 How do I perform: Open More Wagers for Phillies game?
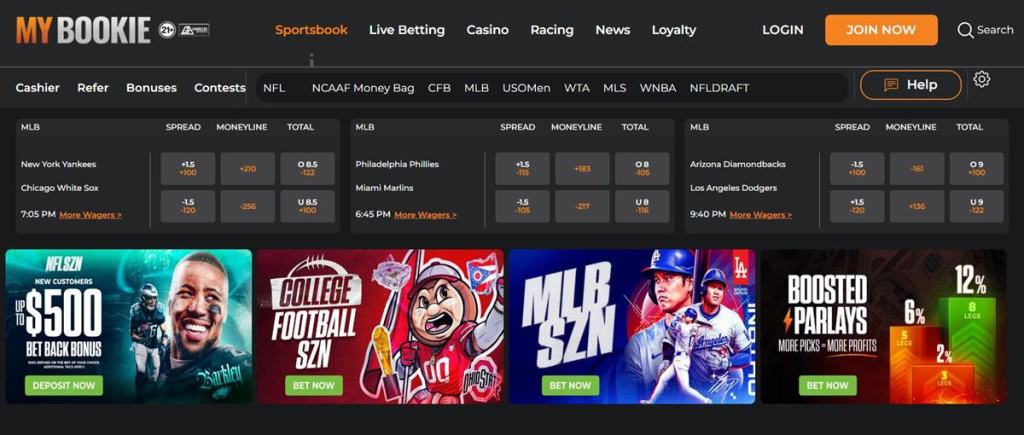pyautogui.click(x=425, y=214)
